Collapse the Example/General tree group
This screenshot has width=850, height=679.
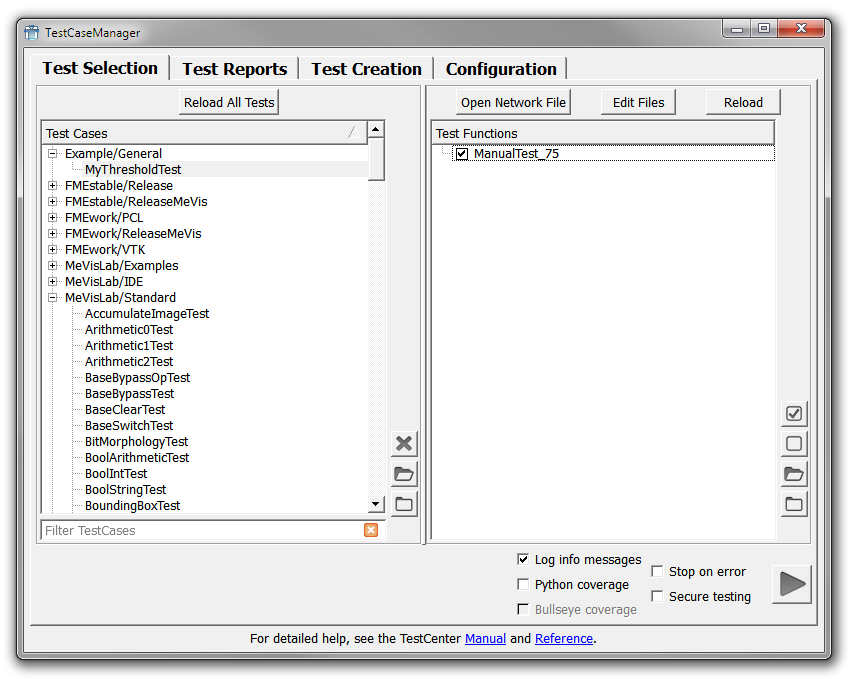53,154
